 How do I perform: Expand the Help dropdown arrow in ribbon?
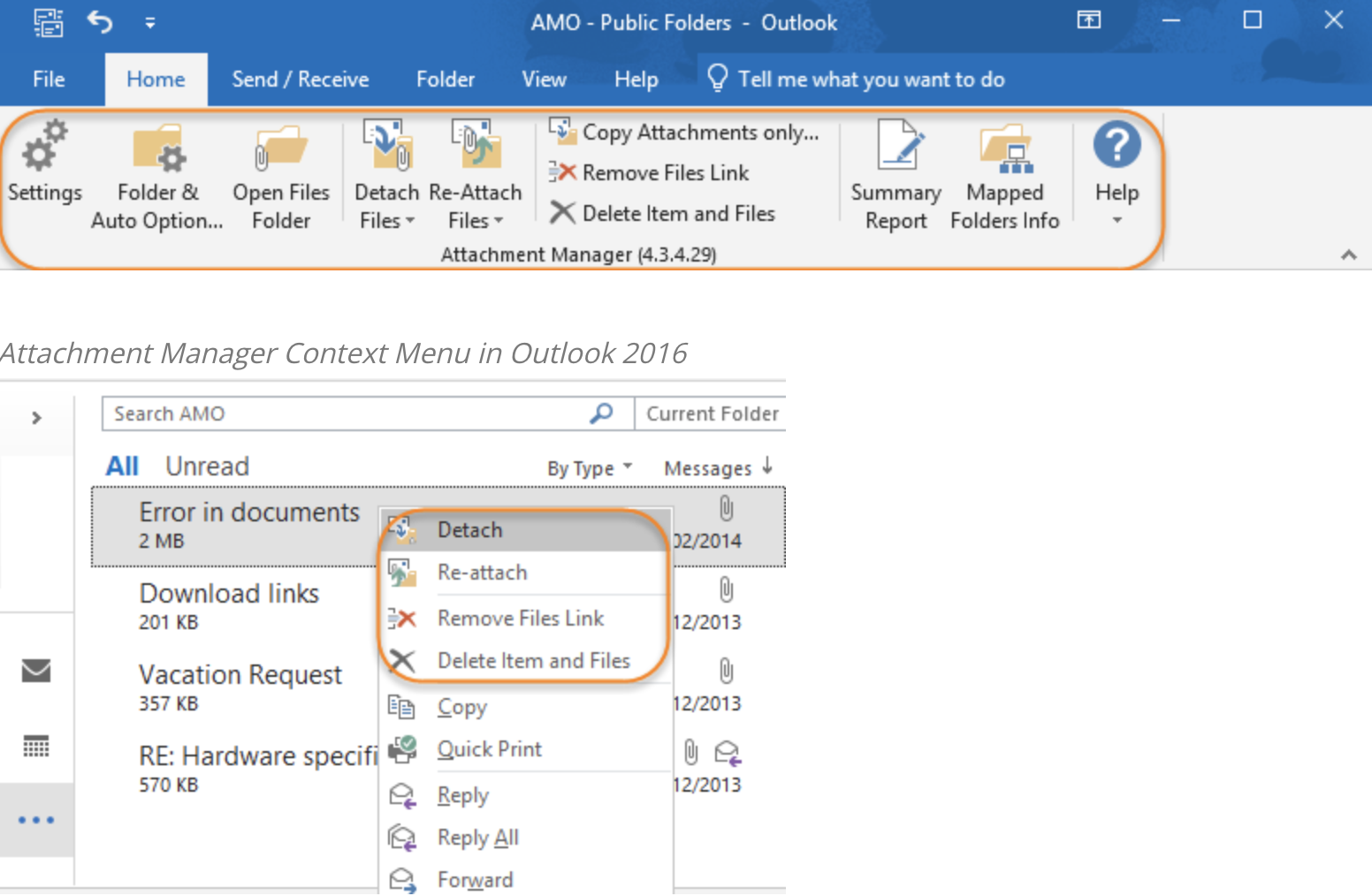(1117, 220)
